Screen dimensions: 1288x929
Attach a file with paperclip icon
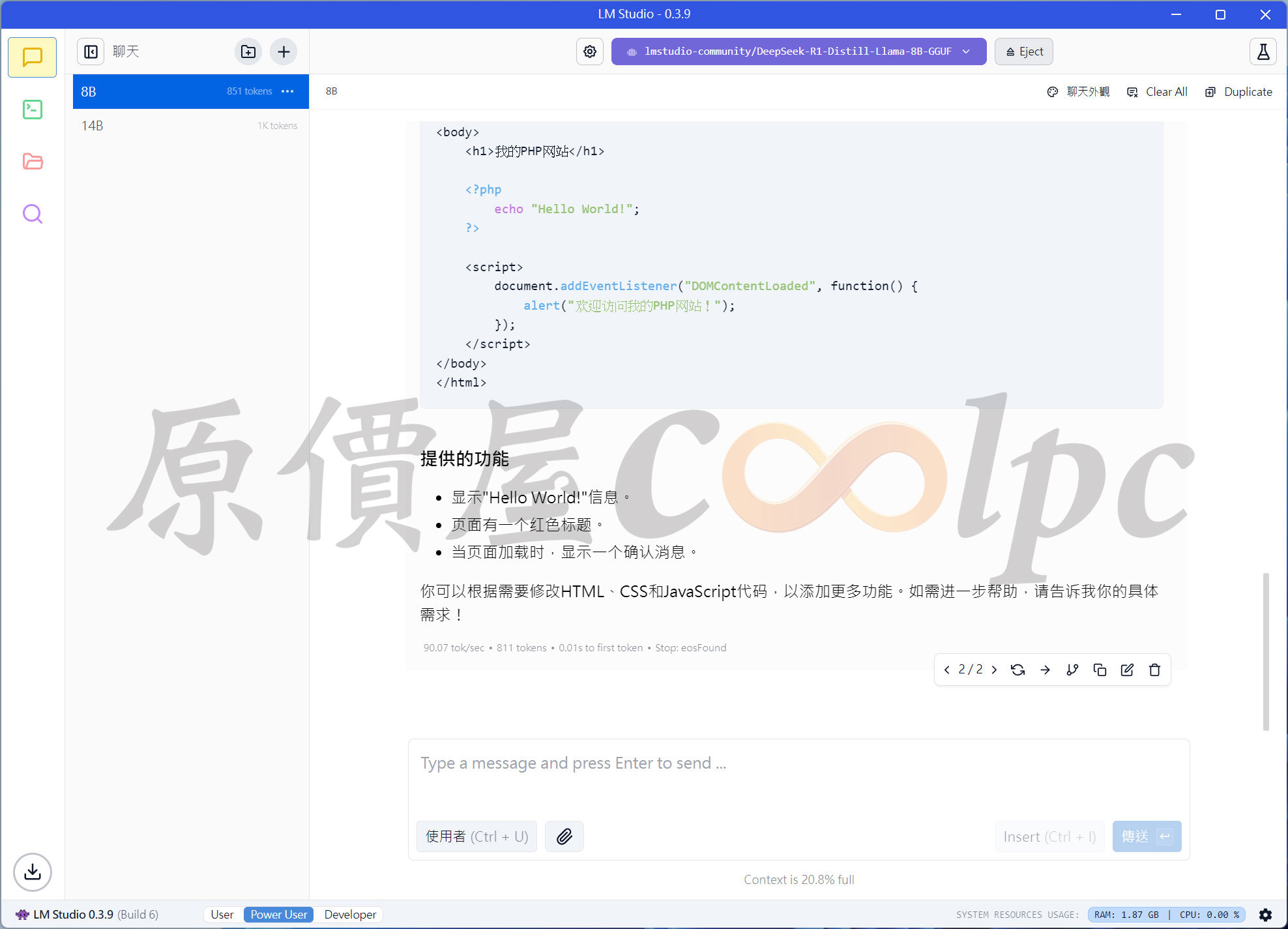[x=564, y=836]
